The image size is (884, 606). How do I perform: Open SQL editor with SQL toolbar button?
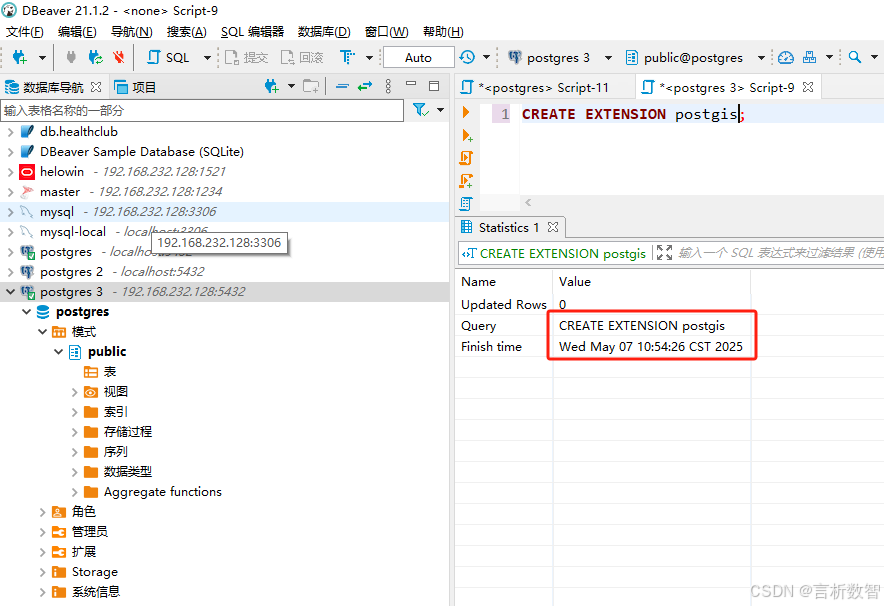[169, 57]
